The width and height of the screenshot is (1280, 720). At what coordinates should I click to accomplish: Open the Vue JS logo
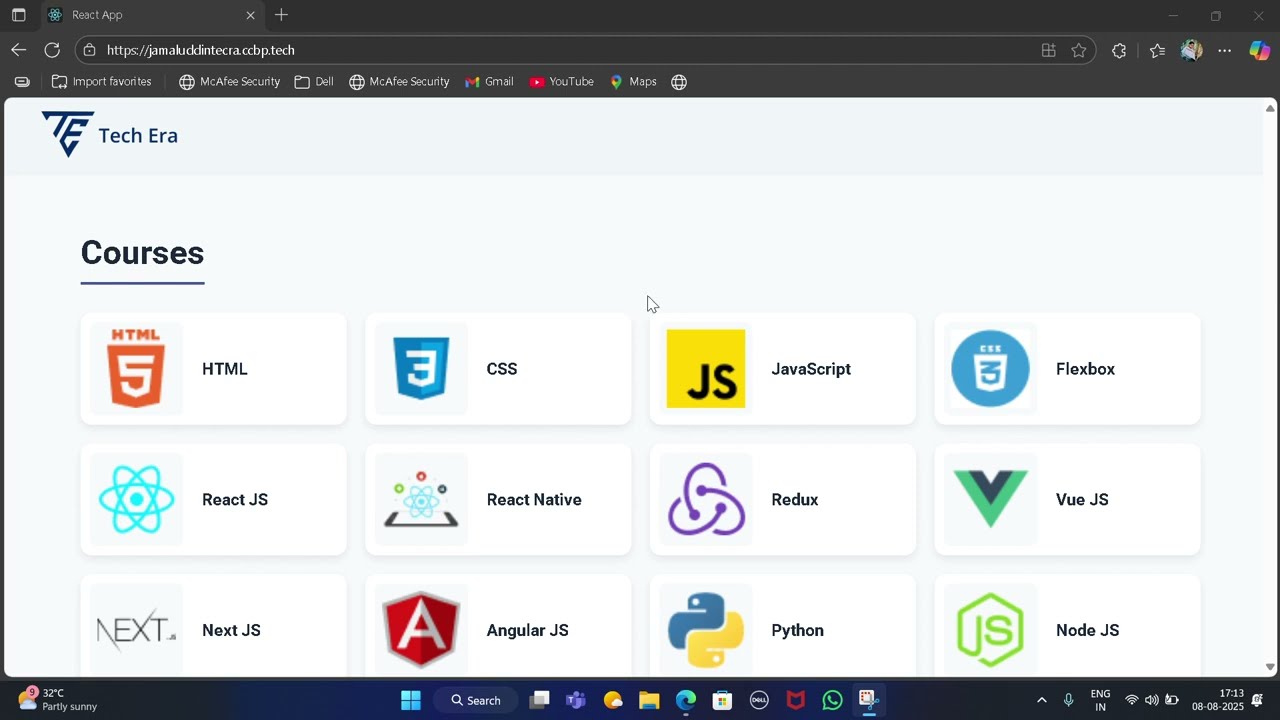(x=990, y=499)
